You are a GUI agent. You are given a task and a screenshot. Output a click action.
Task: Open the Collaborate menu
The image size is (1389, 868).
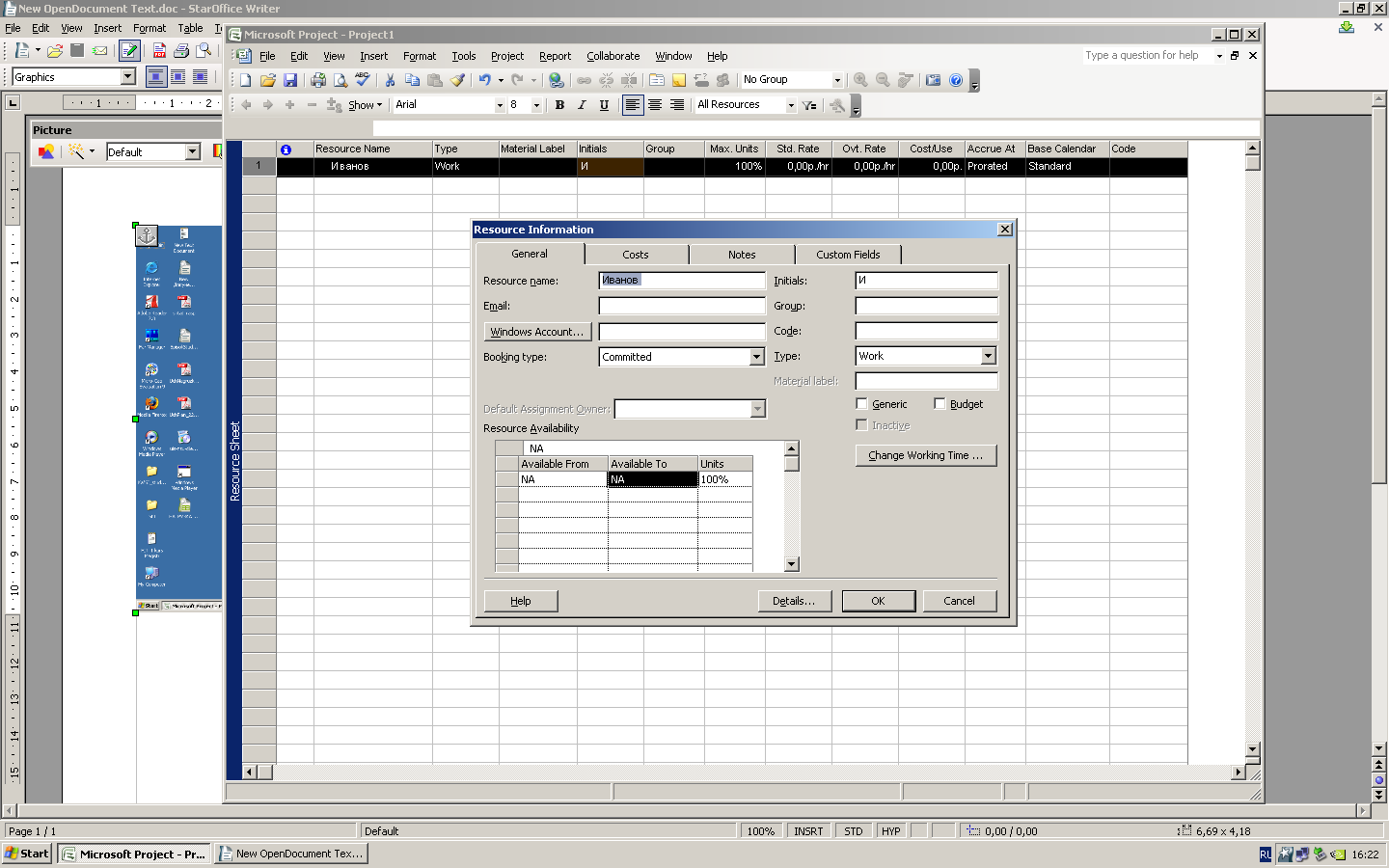pyautogui.click(x=613, y=56)
